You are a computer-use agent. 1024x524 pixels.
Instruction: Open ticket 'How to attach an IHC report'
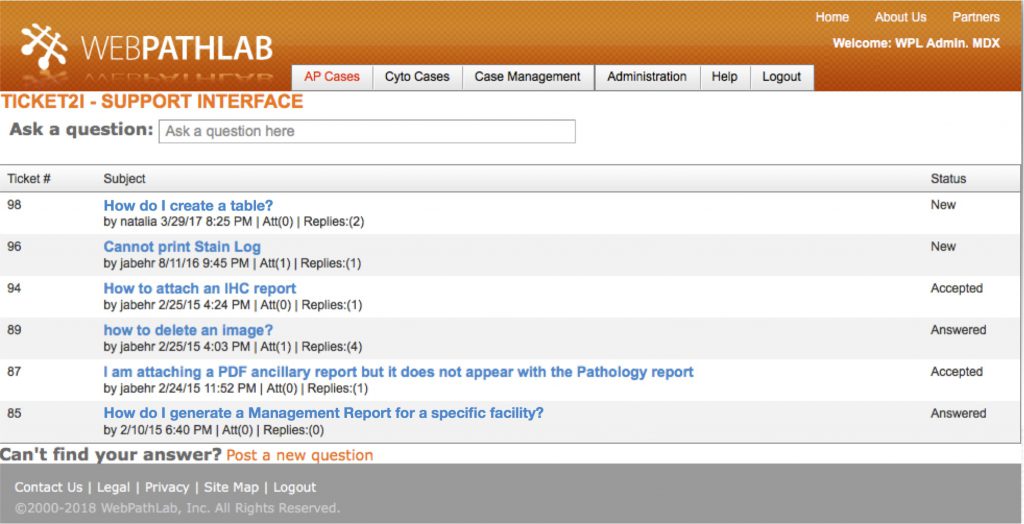[x=200, y=289]
